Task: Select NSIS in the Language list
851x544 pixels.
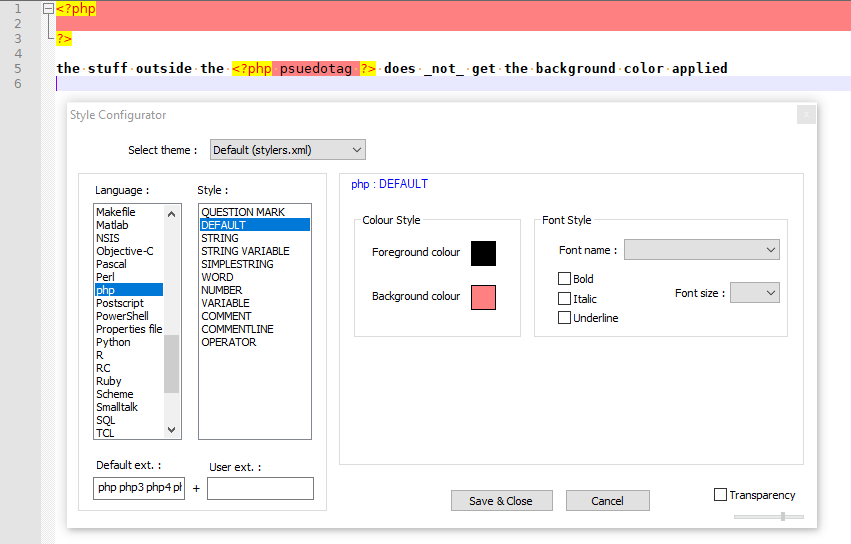Action: (129, 238)
